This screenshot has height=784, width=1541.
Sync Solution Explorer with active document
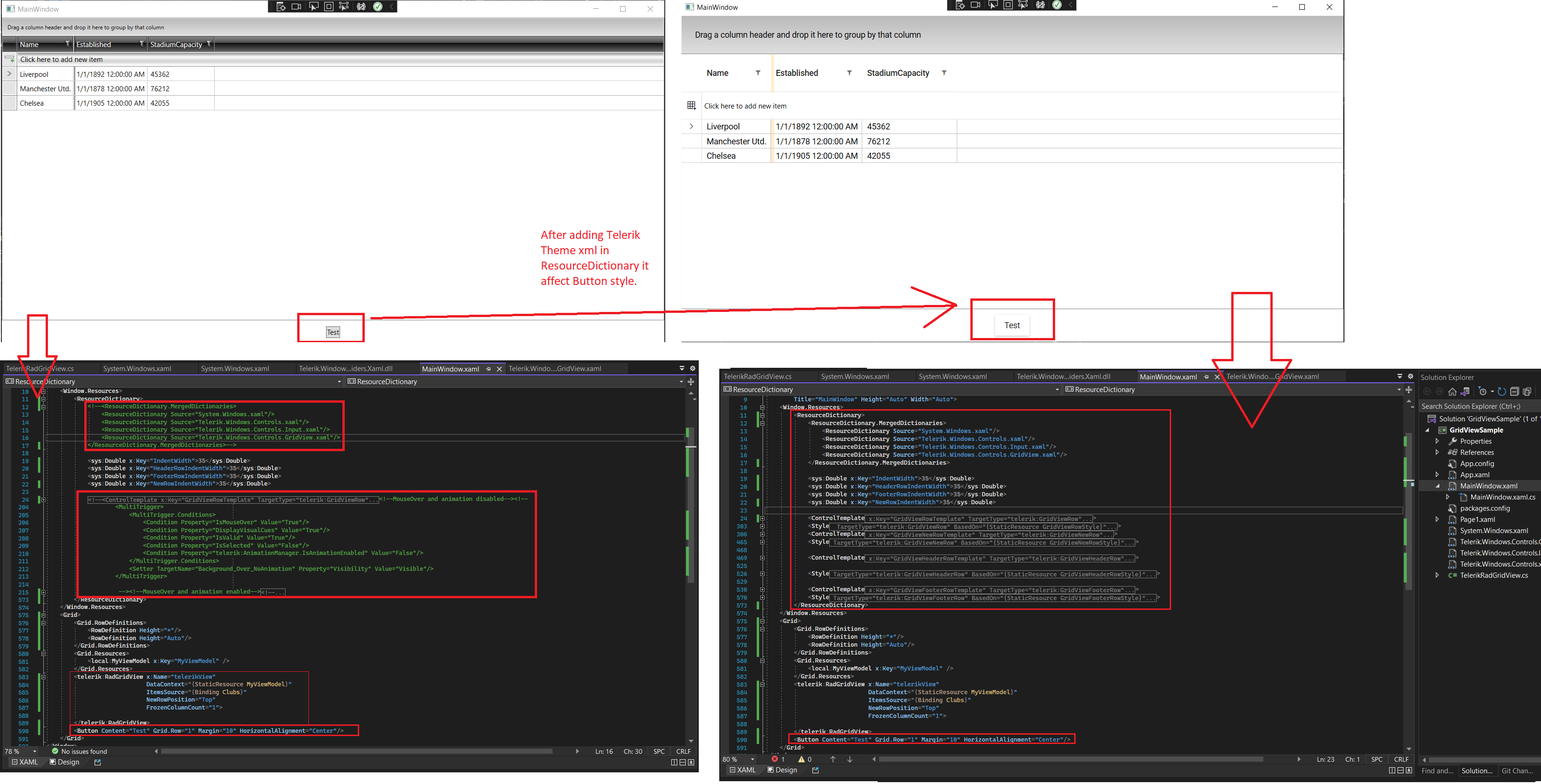1466,392
